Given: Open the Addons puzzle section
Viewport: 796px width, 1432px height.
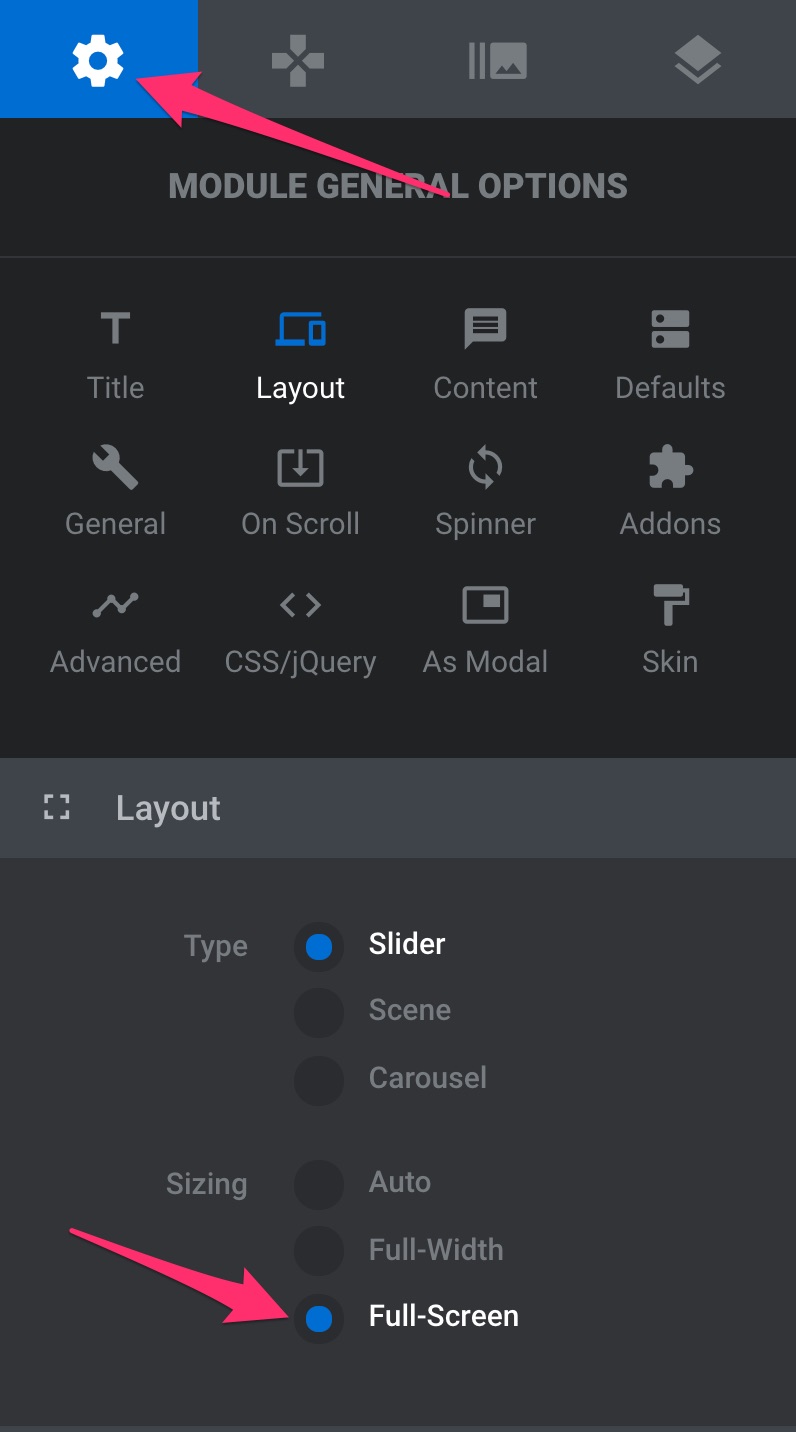Looking at the screenshot, I should click(x=670, y=491).
